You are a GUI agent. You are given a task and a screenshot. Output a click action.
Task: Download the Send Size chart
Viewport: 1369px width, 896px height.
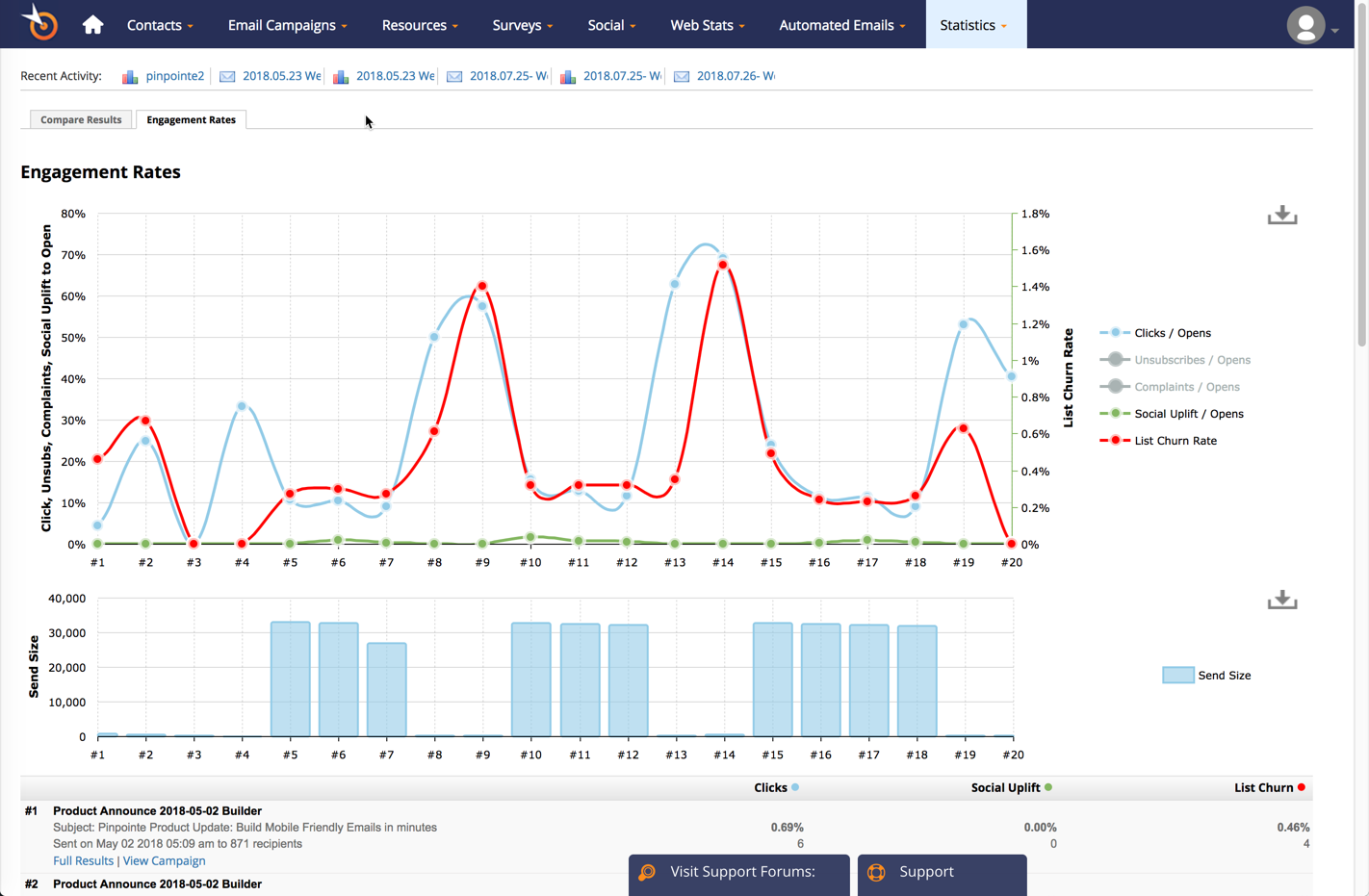[1281, 601]
